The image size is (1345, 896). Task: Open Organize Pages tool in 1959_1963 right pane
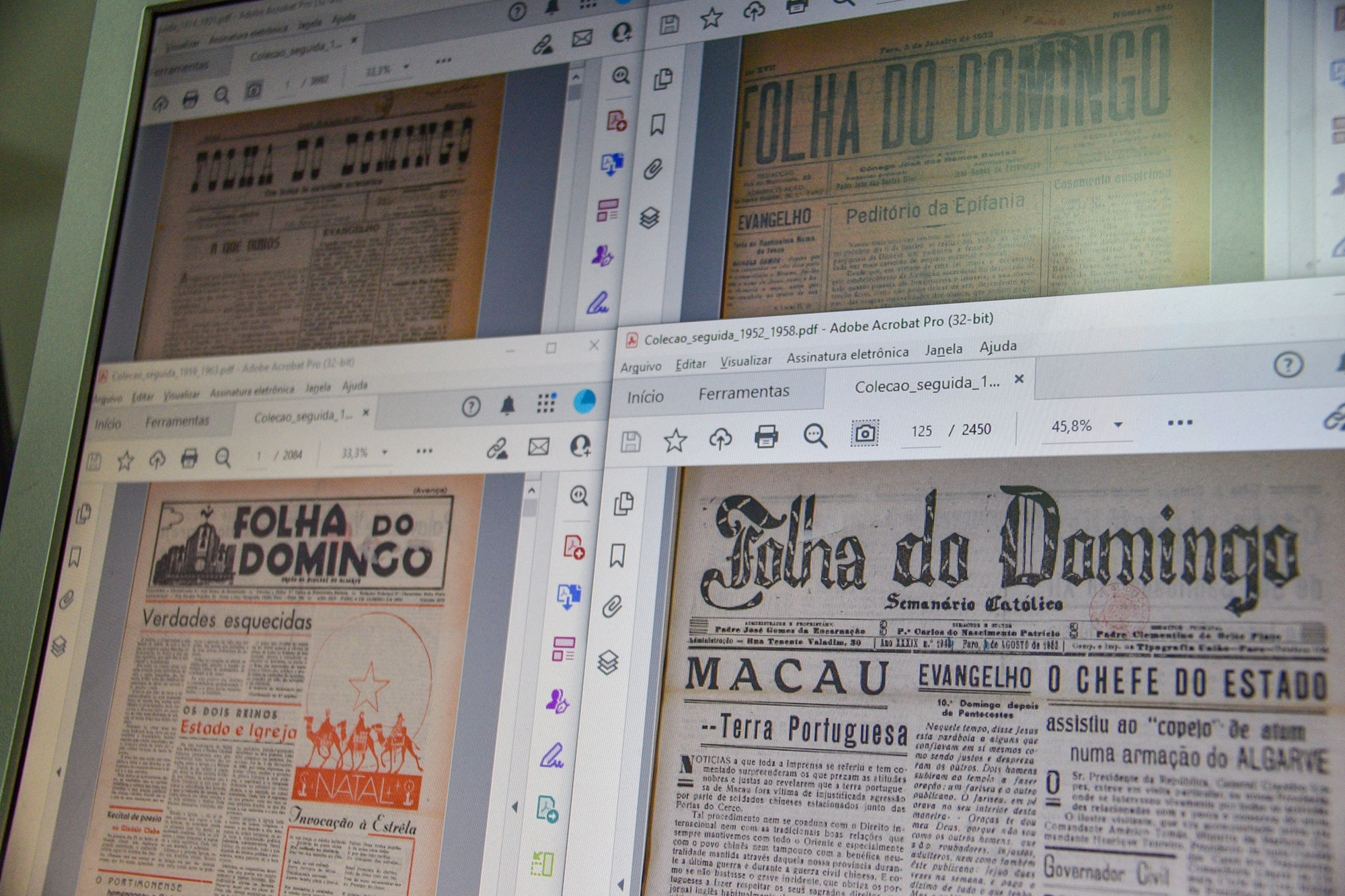coord(563,649)
